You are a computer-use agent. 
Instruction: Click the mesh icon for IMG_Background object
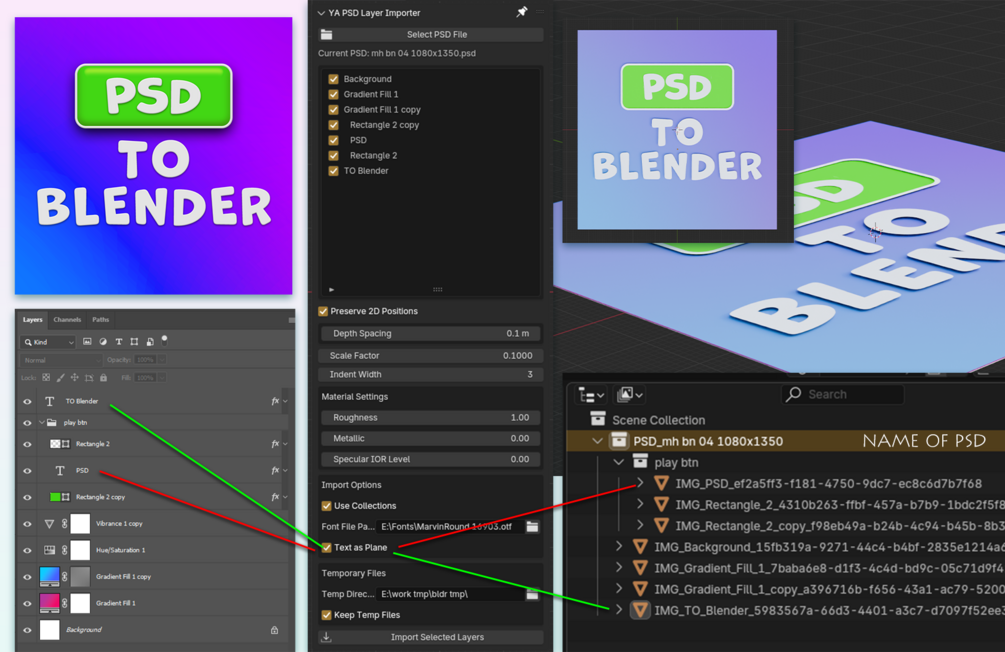(640, 546)
